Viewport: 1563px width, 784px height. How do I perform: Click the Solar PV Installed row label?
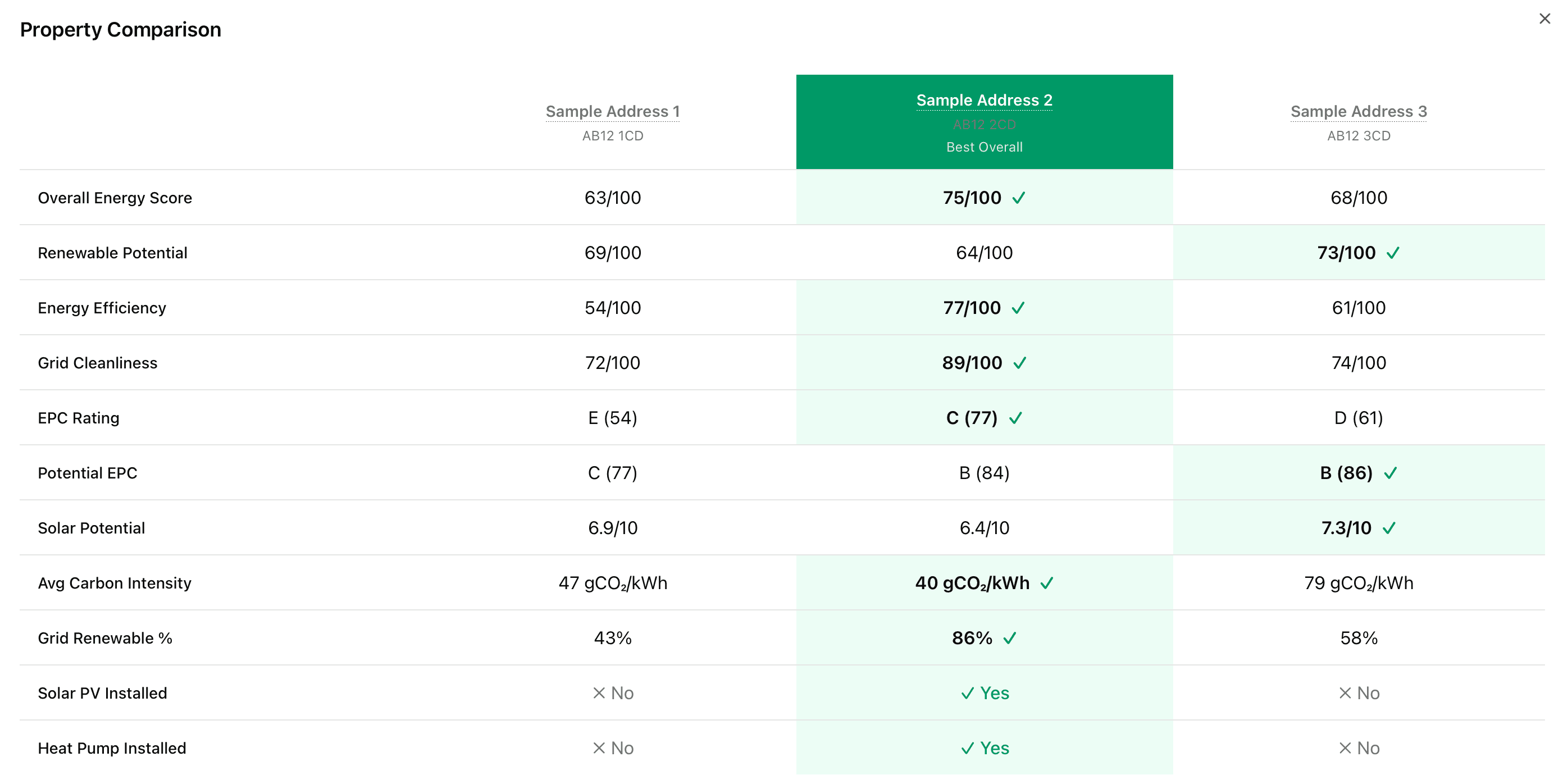coord(102,694)
